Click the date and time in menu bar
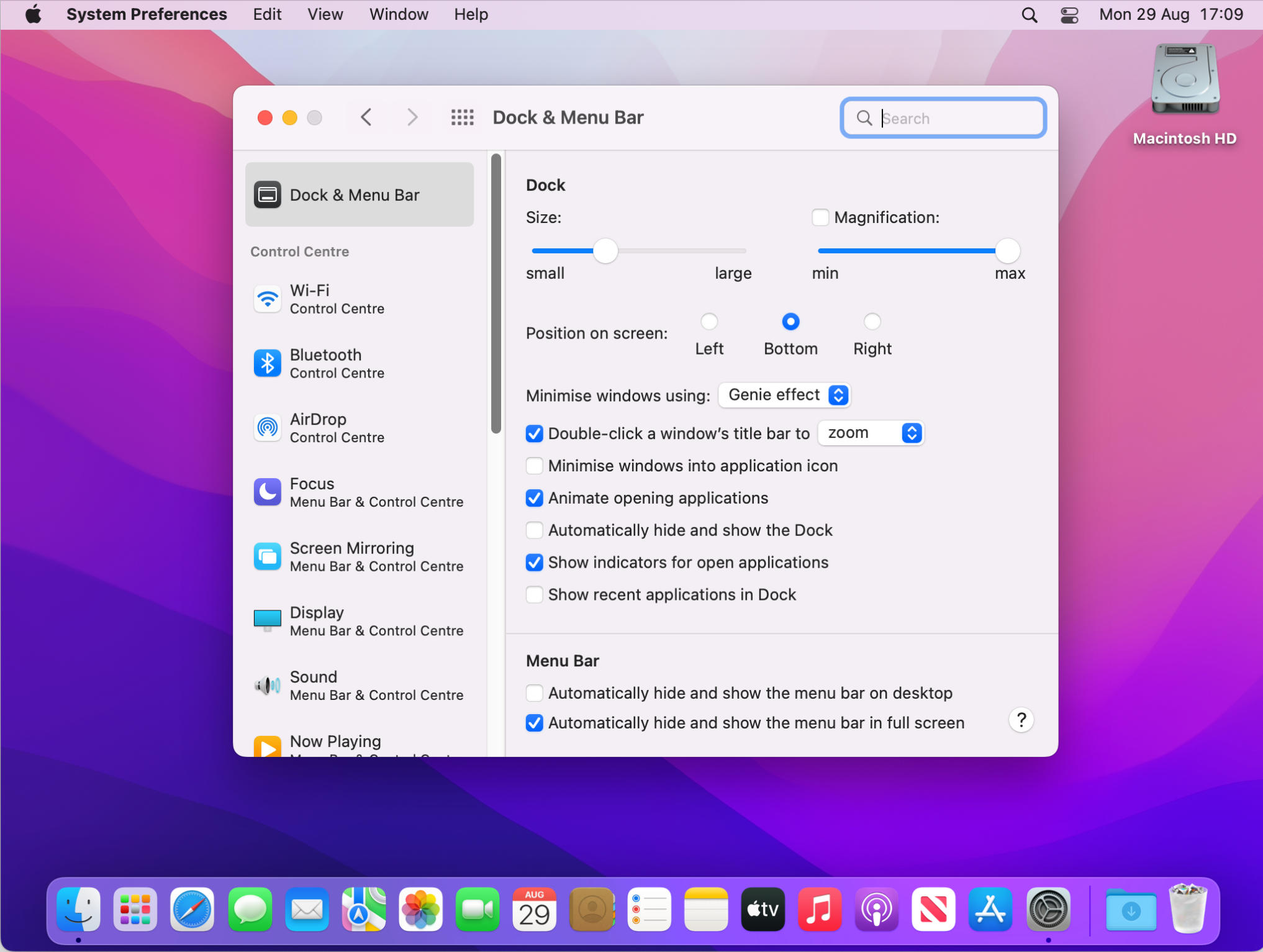1263x952 pixels. coord(1171,14)
